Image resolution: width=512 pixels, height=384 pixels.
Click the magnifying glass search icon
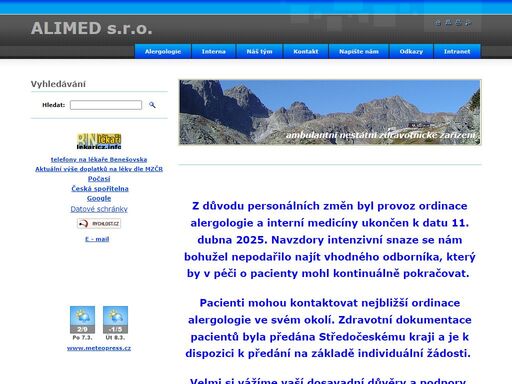[152, 105]
